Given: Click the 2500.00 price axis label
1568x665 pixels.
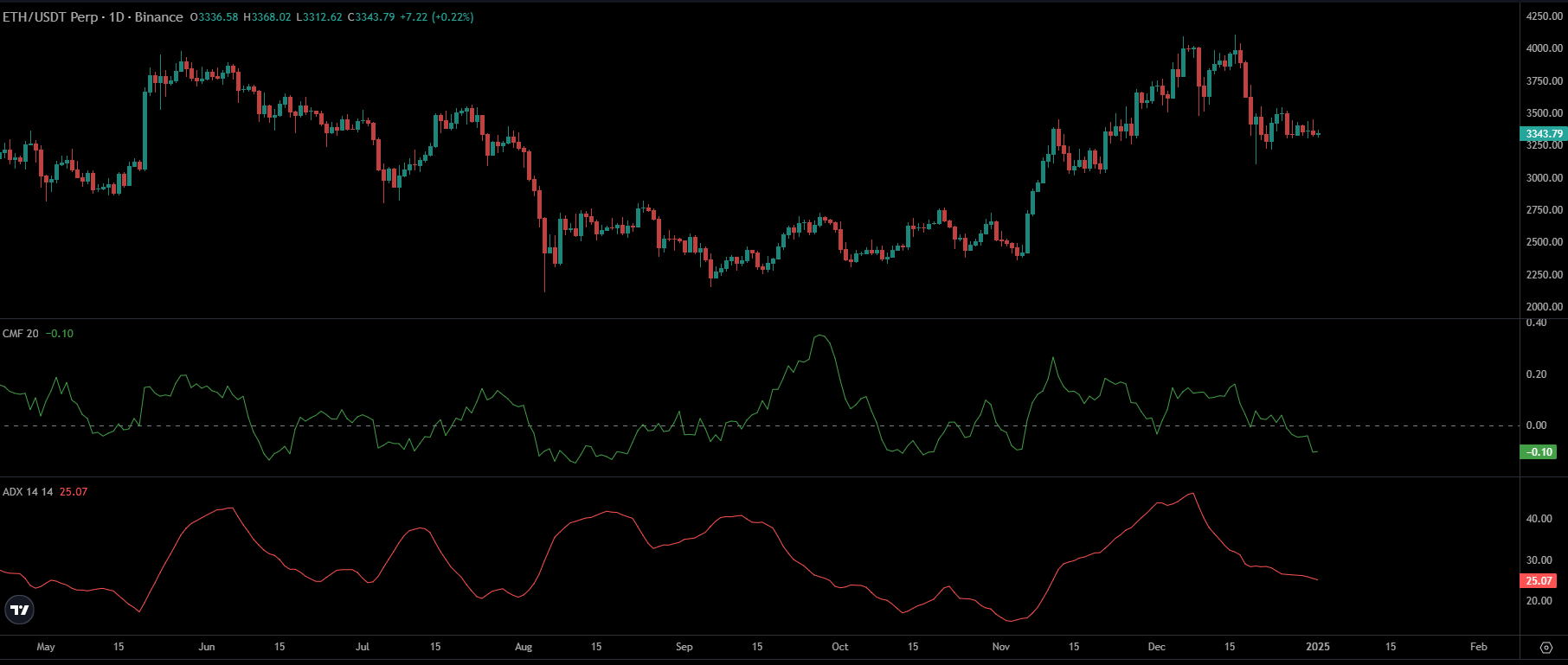Looking at the screenshot, I should tap(1545, 242).
